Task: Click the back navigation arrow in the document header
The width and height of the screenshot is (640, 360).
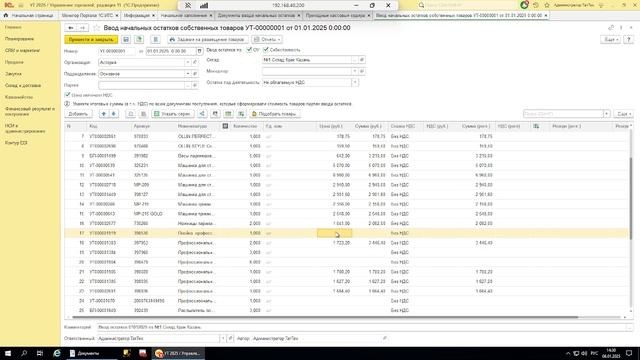Action: (71, 28)
